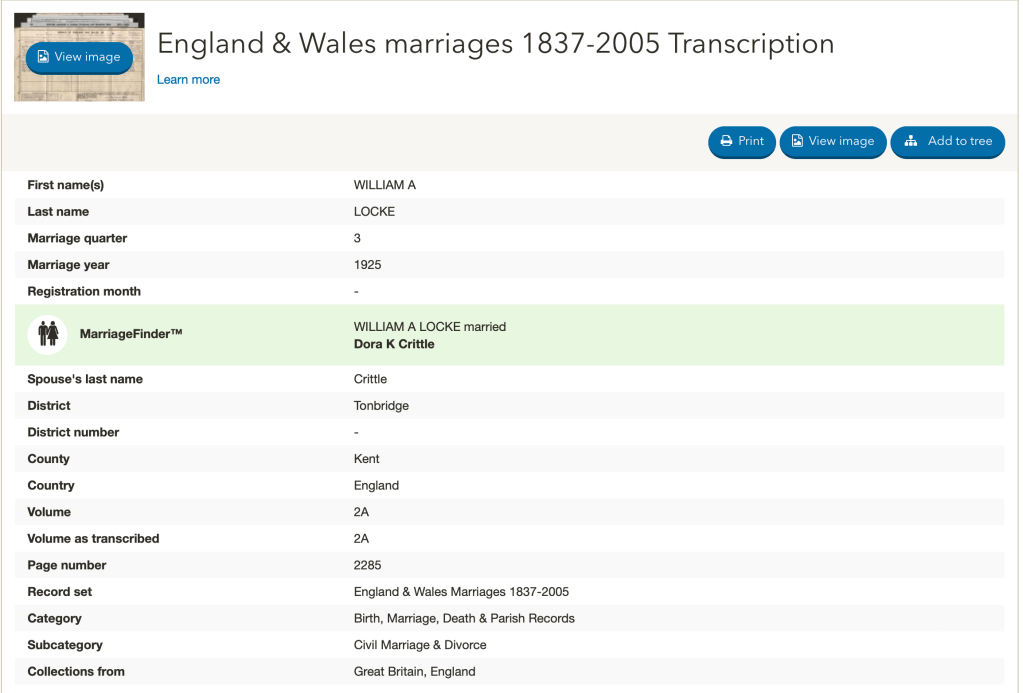Select the county value Kent
The image size is (1023, 693).
click(367, 459)
